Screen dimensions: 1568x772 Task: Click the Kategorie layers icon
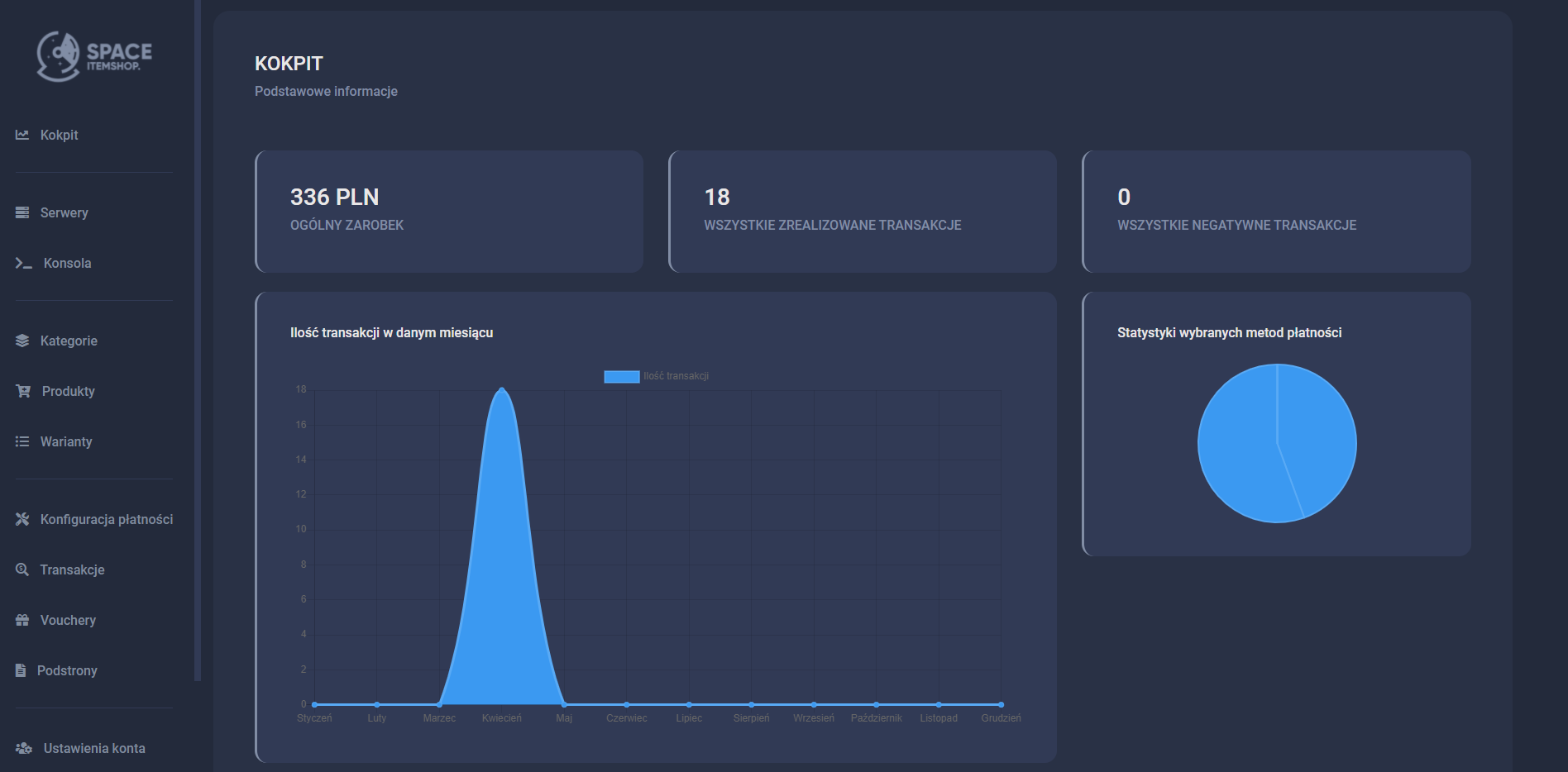22,341
